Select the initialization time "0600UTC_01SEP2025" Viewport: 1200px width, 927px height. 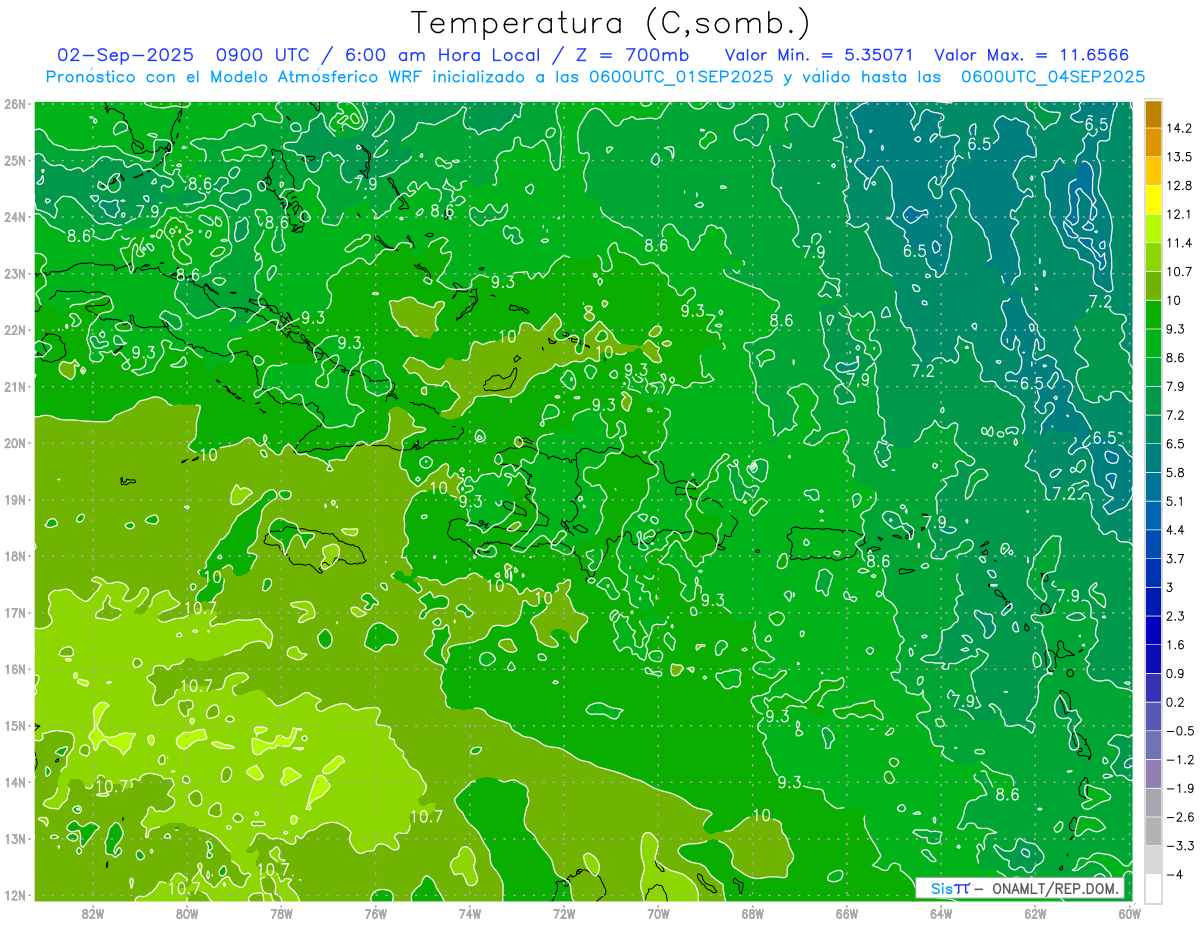[680, 76]
